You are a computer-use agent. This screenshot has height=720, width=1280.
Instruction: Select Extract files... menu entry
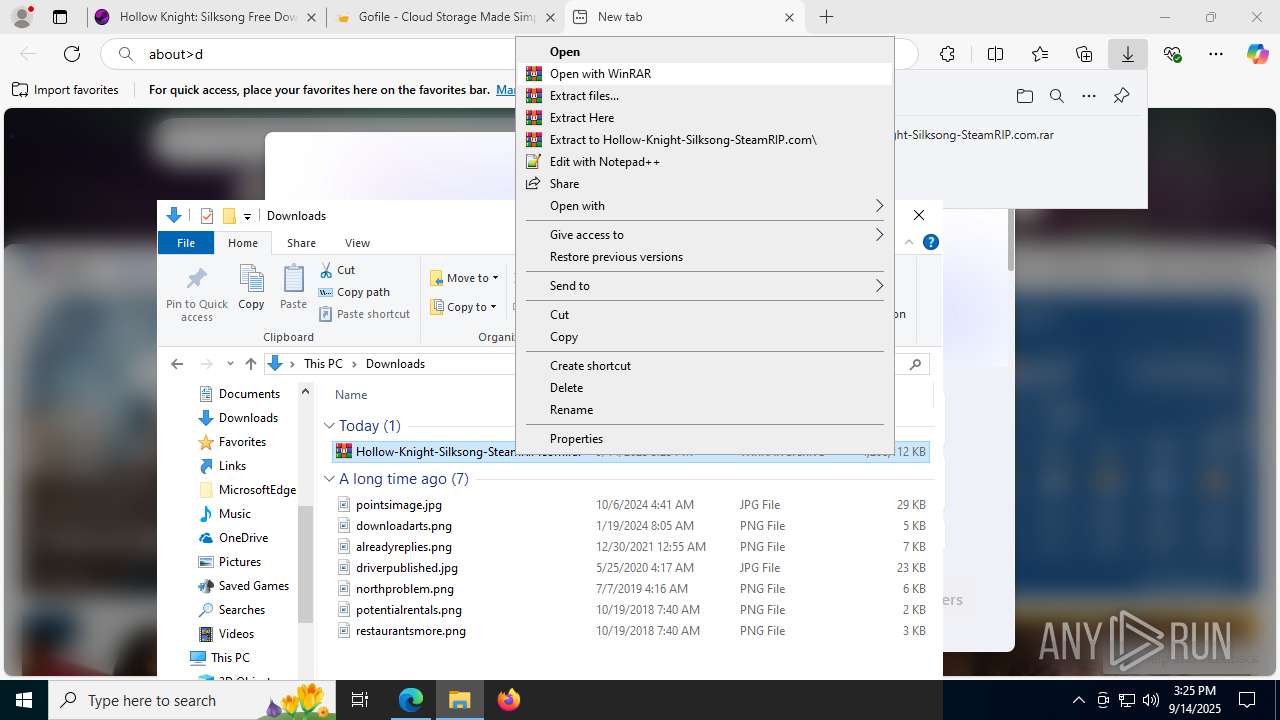(x=705, y=95)
